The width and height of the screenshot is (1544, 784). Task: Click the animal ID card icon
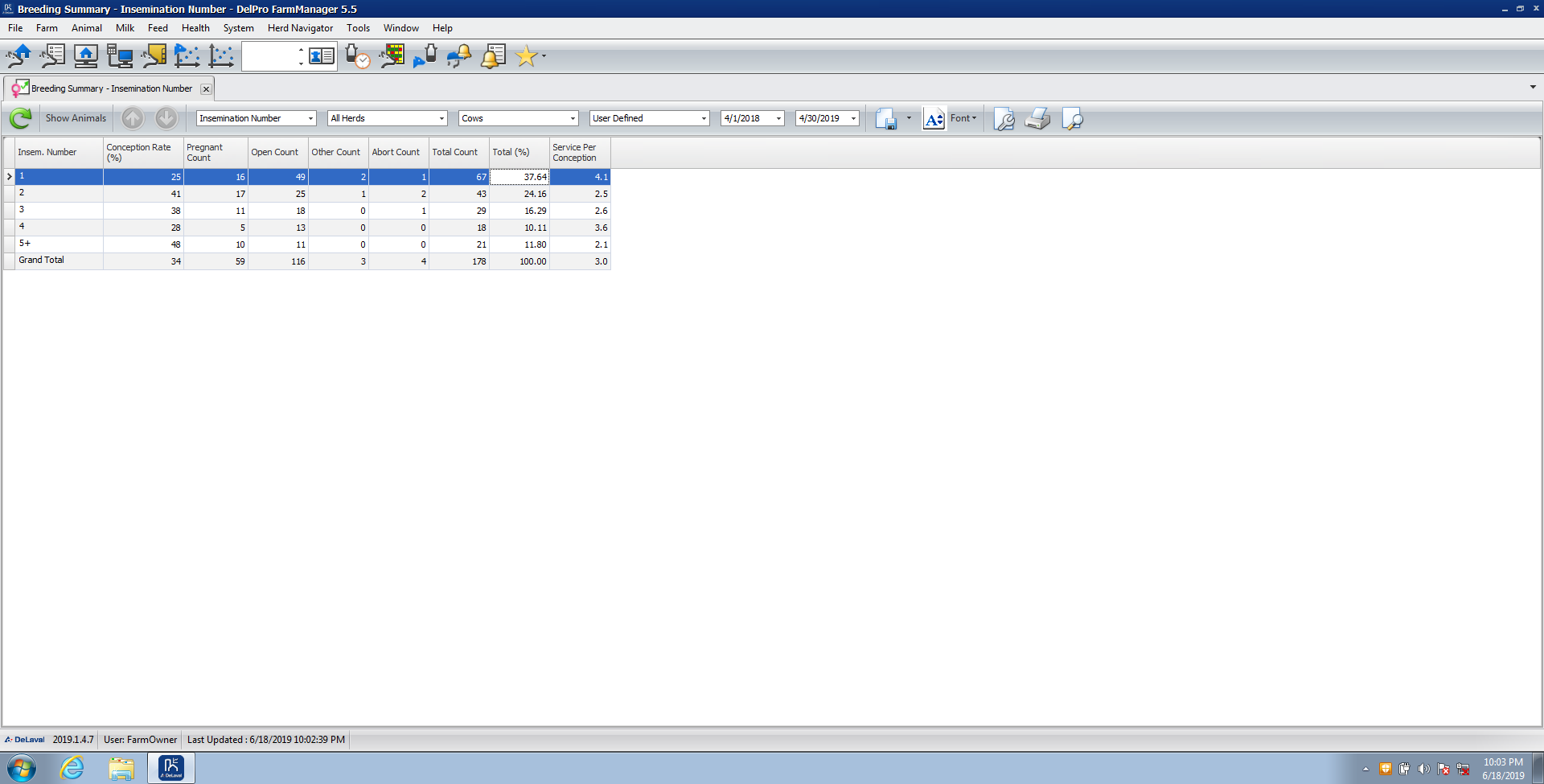tap(322, 56)
